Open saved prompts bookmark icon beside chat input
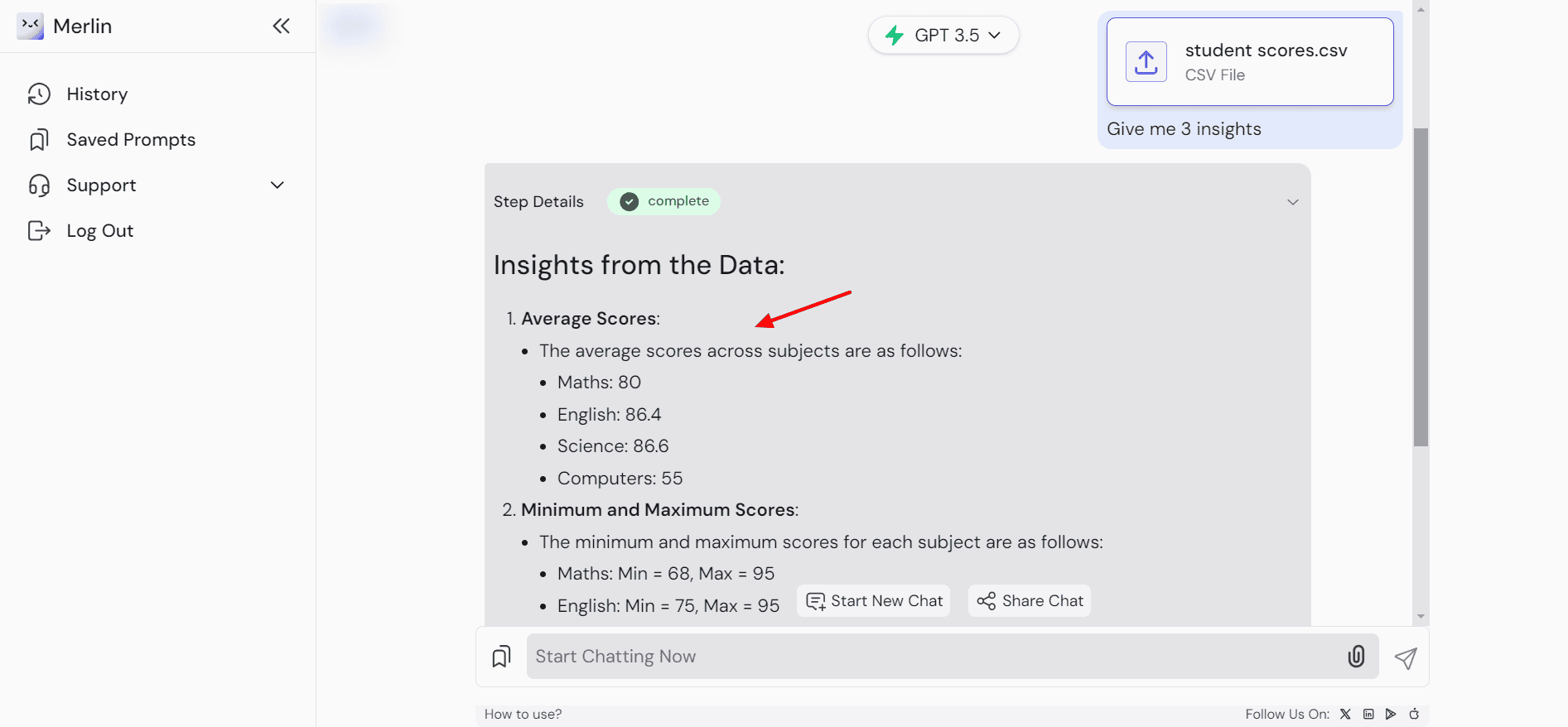Image resolution: width=1568 pixels, height=727 pixels. pos(501,657)
